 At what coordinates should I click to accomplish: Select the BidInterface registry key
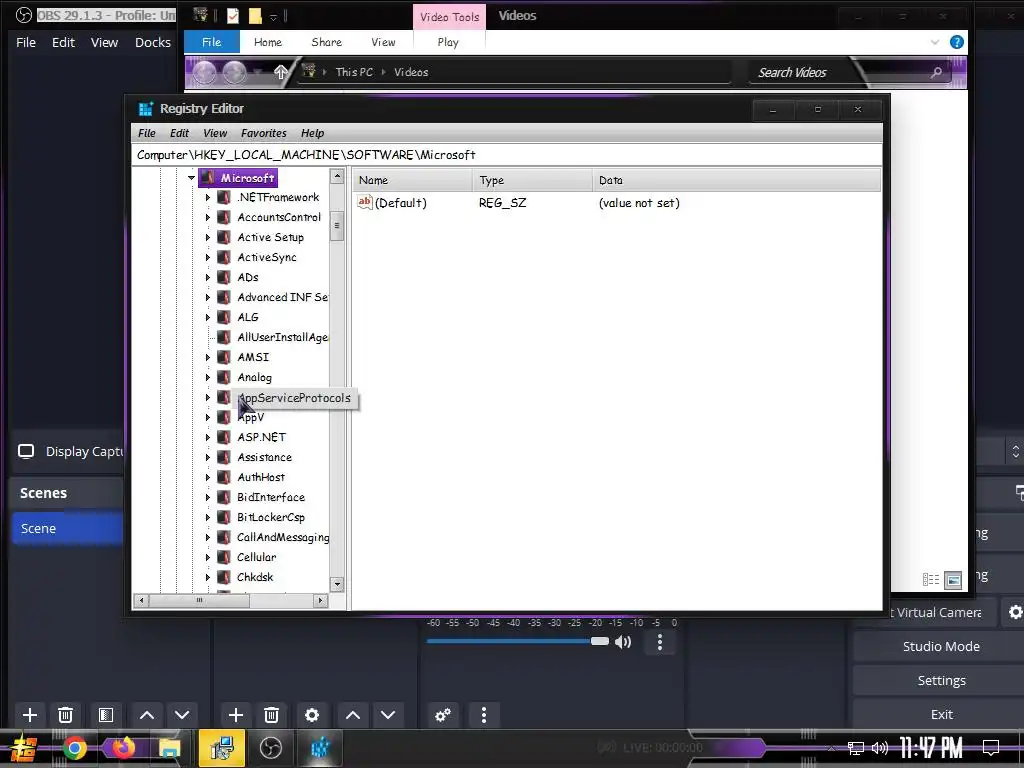coord(270,498)
